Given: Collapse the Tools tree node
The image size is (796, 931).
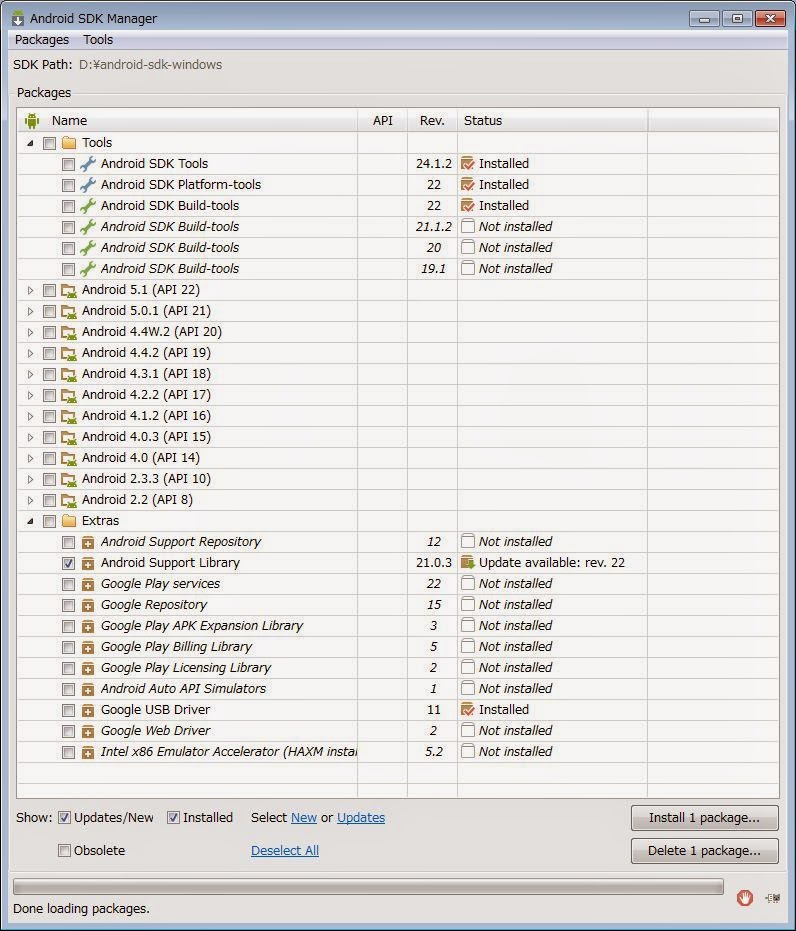Looking at the screenshot, I should coord(30,143).
